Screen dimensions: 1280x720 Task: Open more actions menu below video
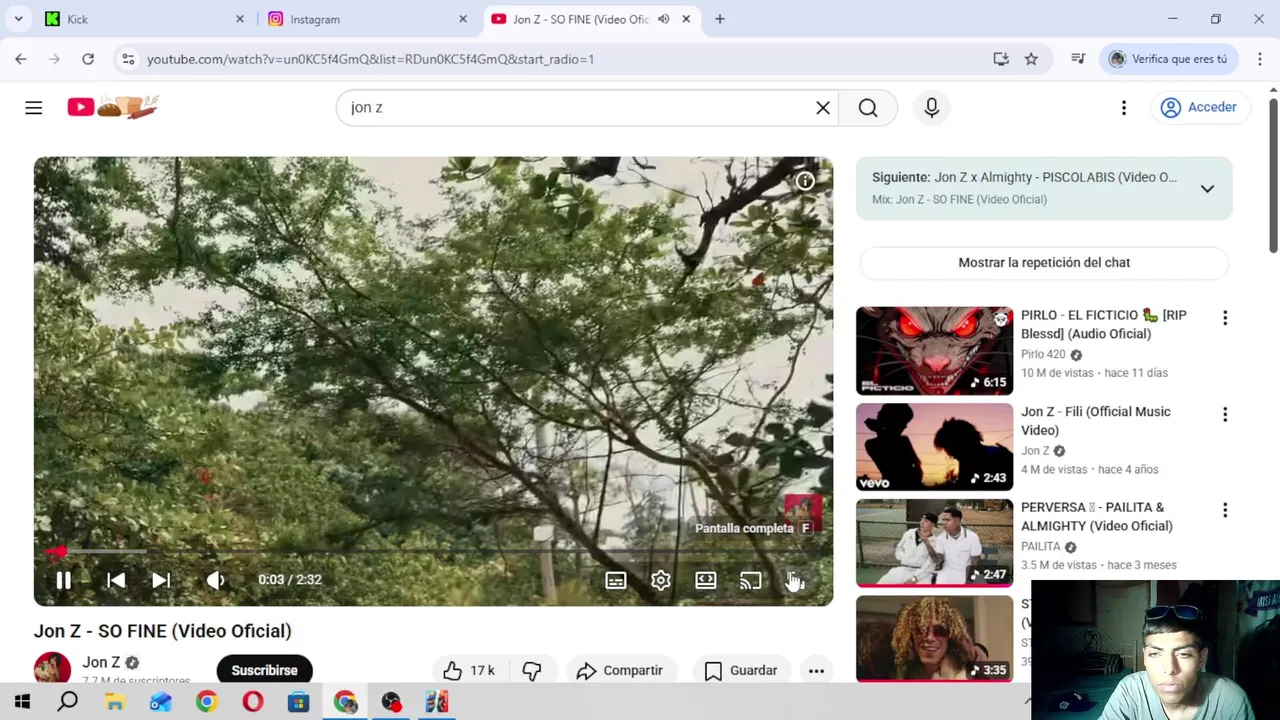click(x=816, y=670)
